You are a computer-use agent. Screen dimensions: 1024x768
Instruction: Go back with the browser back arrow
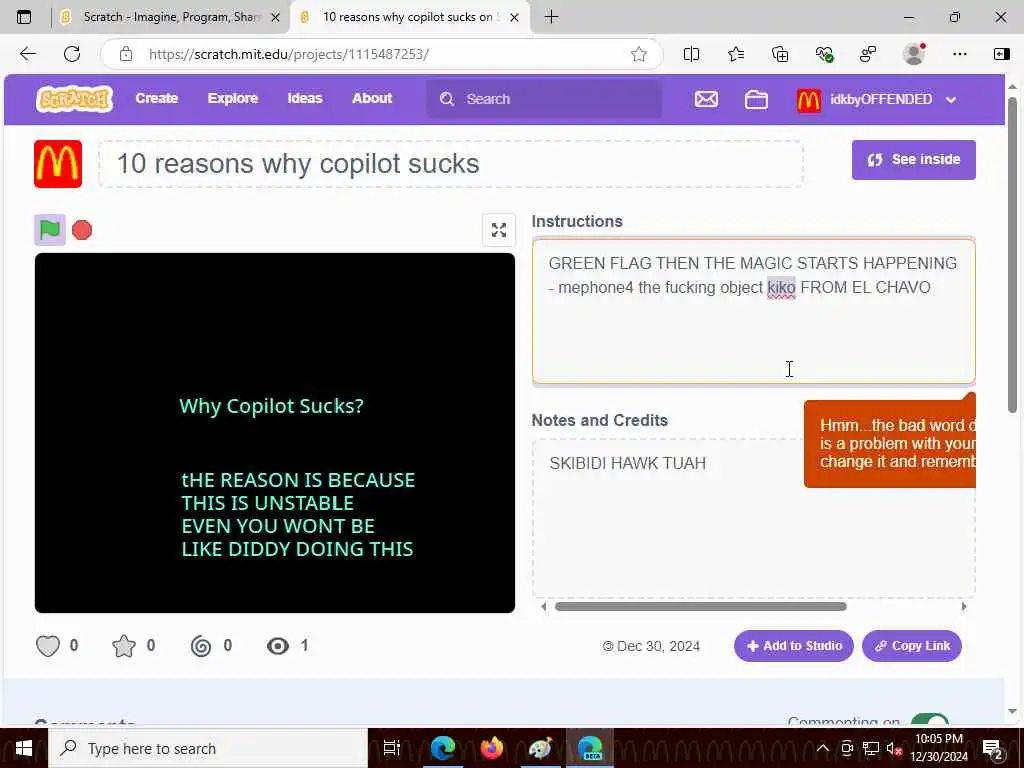28,54
